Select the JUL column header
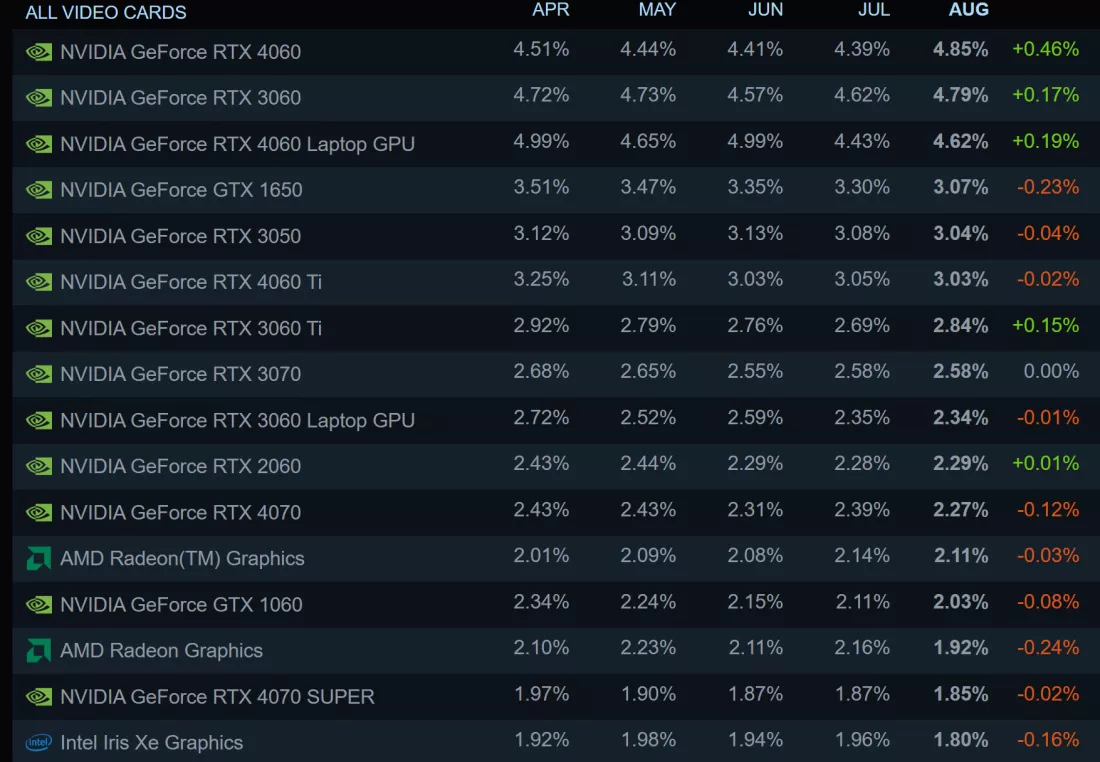This screenshot has width=1100, height=762. point(873,10)
